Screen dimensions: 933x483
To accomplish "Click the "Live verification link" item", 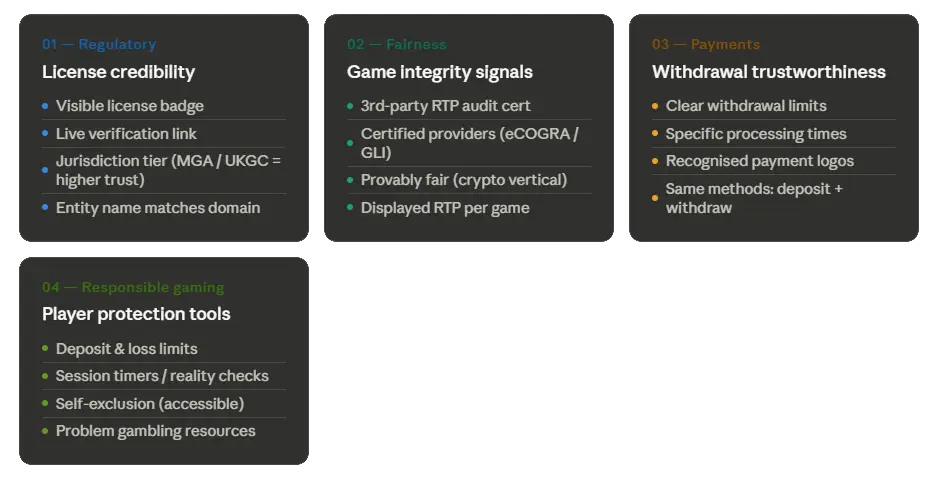I will [x=126, y=134].
